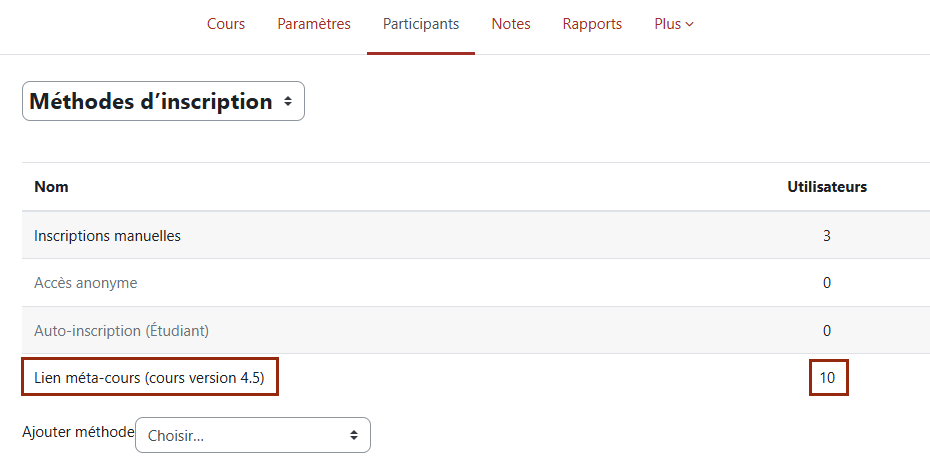Click the Ajouter méthode label
The image size is (930, 472).
pyautogui.click(x=78, y=432)
